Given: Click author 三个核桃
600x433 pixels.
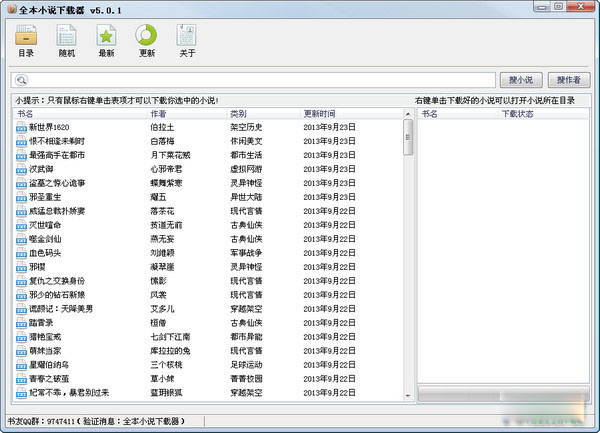Looking at the screenshot, I should click(x=166, y=365).
